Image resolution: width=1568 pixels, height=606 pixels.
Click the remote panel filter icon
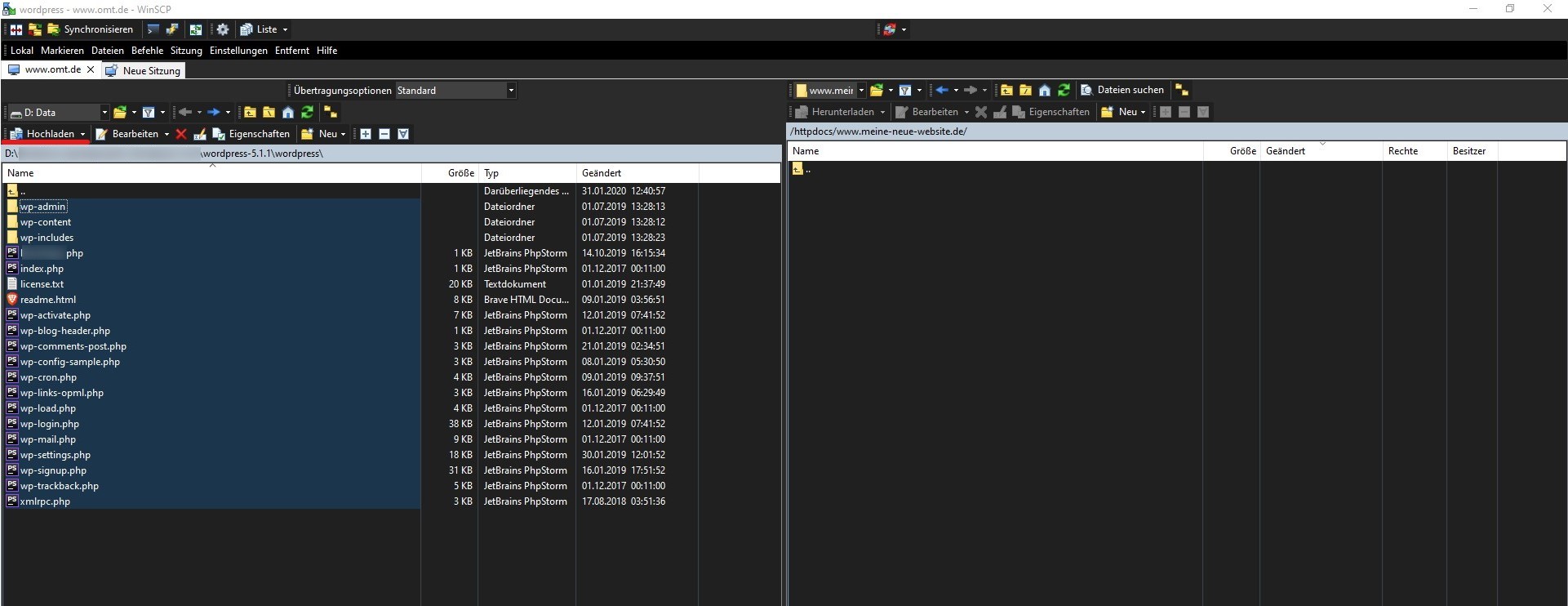905,90
